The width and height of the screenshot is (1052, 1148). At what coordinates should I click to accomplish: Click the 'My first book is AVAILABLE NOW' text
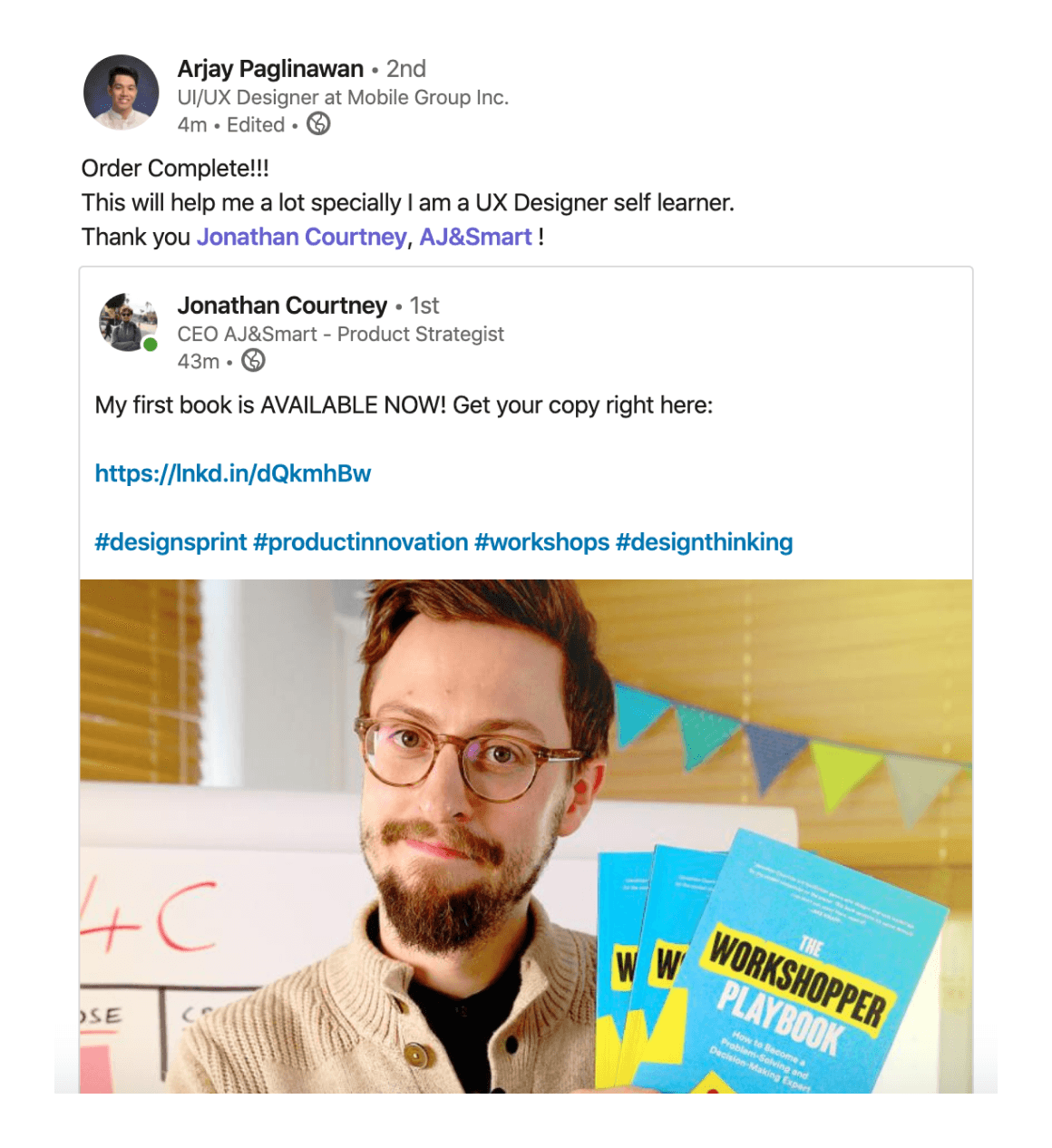(404, 404)
